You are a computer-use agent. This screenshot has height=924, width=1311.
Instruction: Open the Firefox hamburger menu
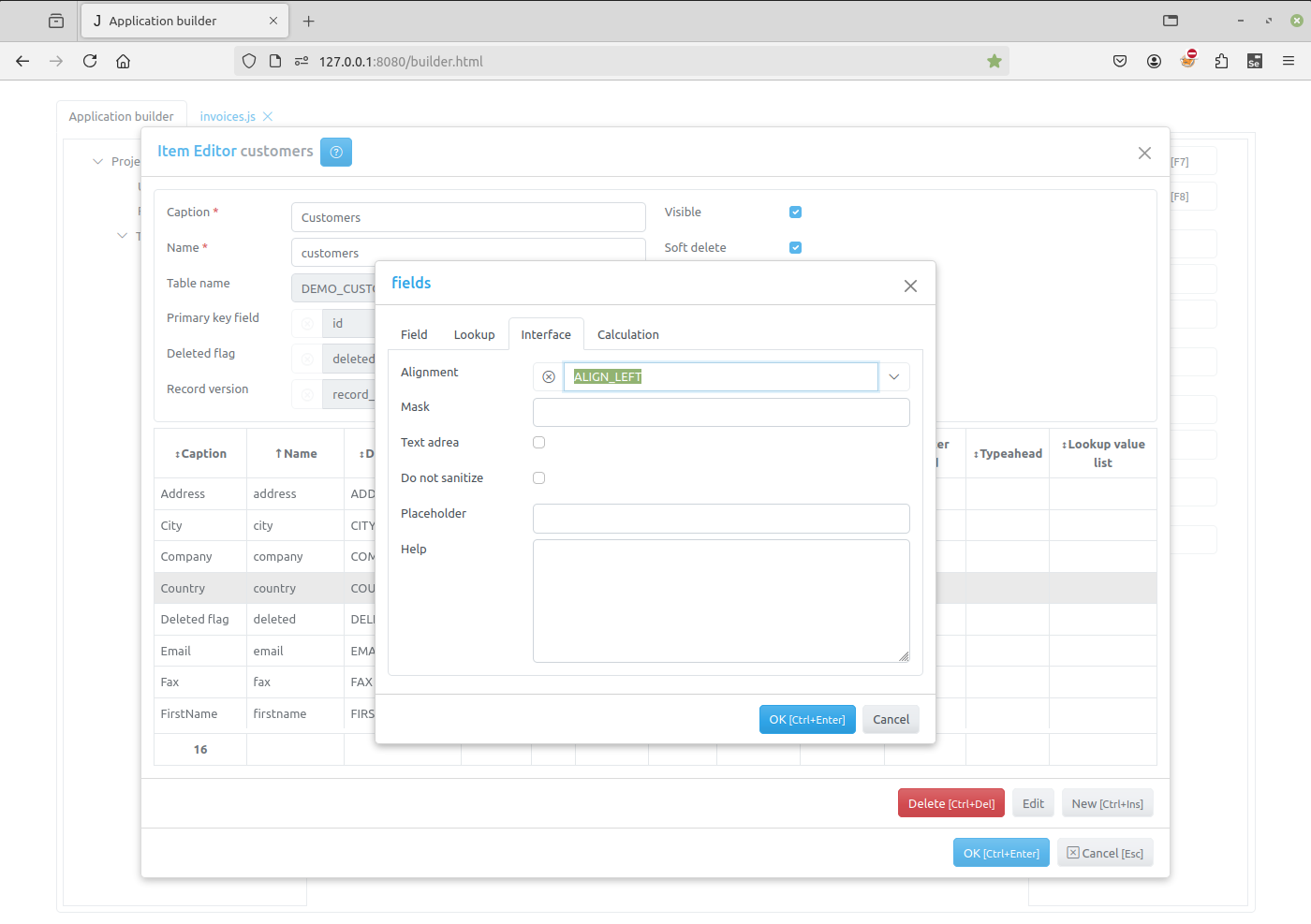coord(1289,61)
